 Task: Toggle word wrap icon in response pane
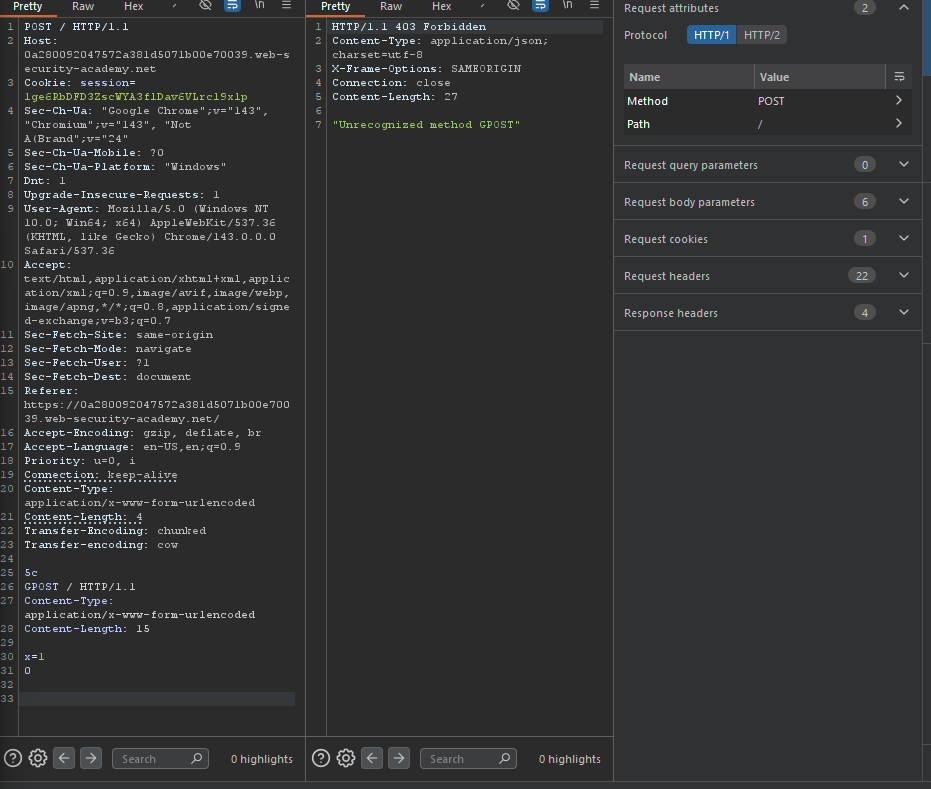click(x=540, y=5)
